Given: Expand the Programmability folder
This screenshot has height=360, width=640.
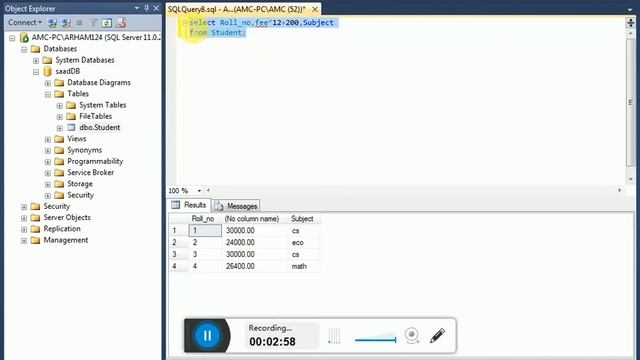Looking at the screenshot, I should pos(48,162).
